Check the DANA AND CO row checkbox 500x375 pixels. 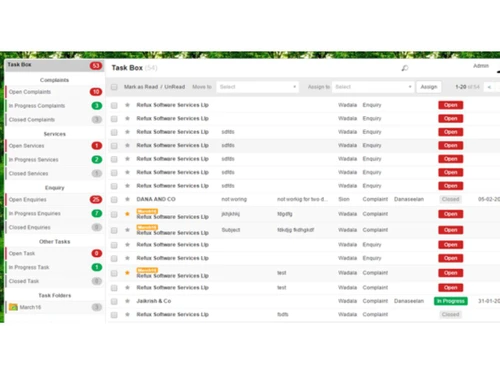pos(114,200)
